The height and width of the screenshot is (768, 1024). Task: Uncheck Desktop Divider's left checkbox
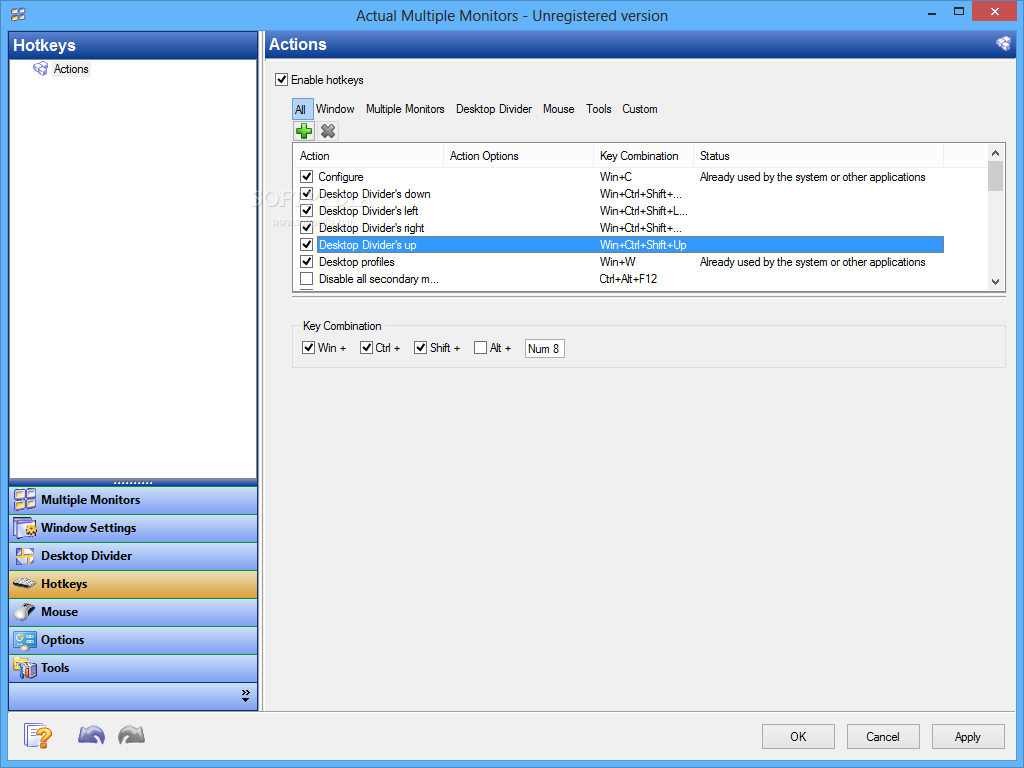click(x=306, y=210)
